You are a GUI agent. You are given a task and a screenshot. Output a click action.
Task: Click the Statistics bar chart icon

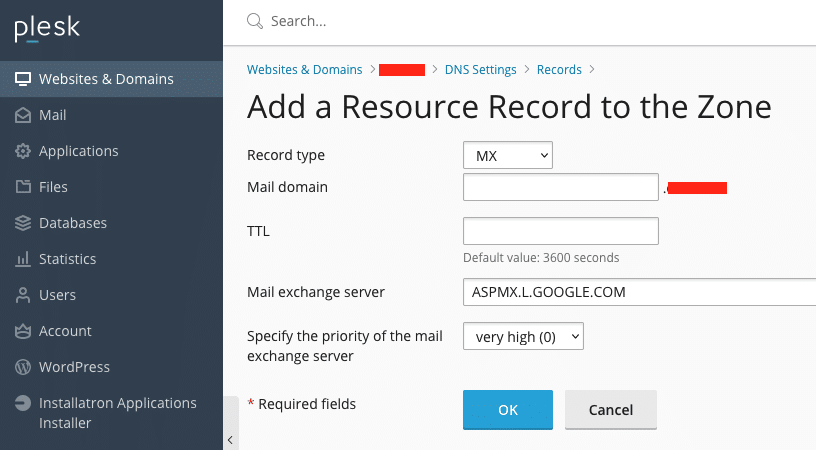pyautogui.click(x=23, y=259)
